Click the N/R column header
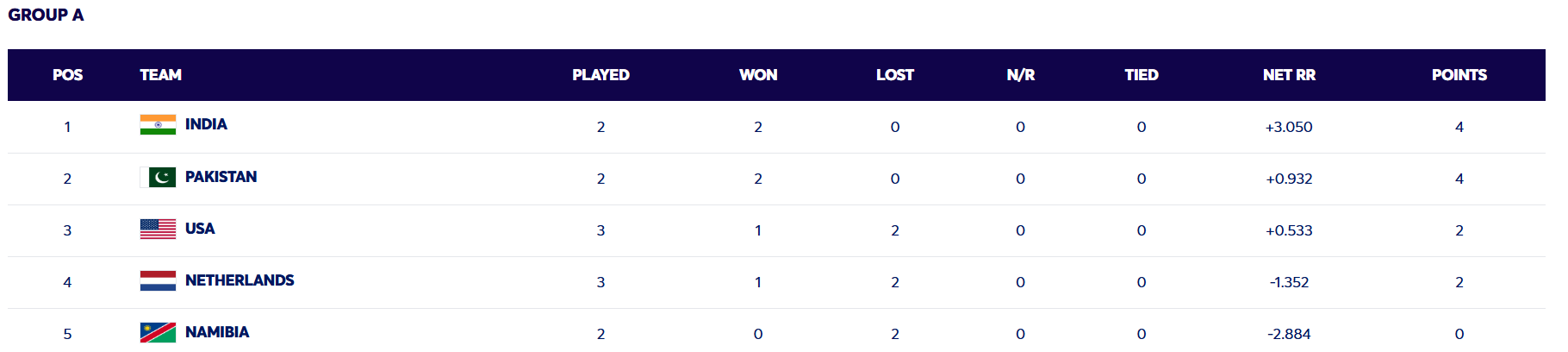 coord(1021,75)
